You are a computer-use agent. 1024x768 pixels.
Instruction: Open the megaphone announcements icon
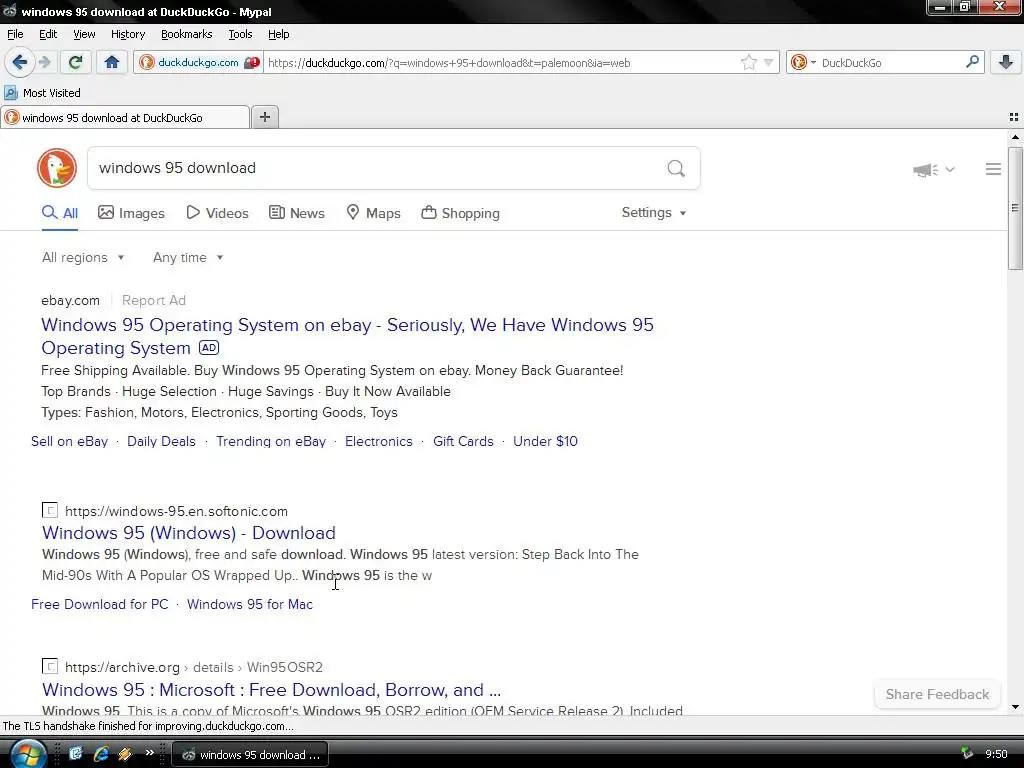925,170
